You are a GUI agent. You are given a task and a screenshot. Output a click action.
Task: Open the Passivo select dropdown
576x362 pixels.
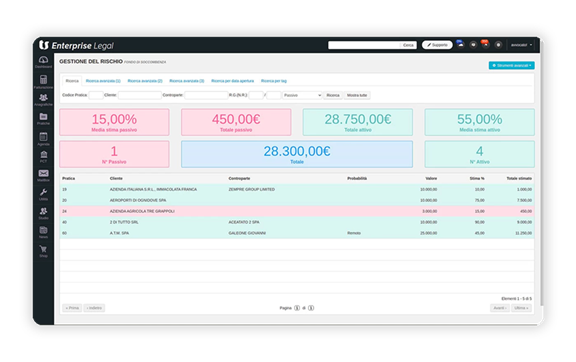pyautogui.click(x=302, y=95)
